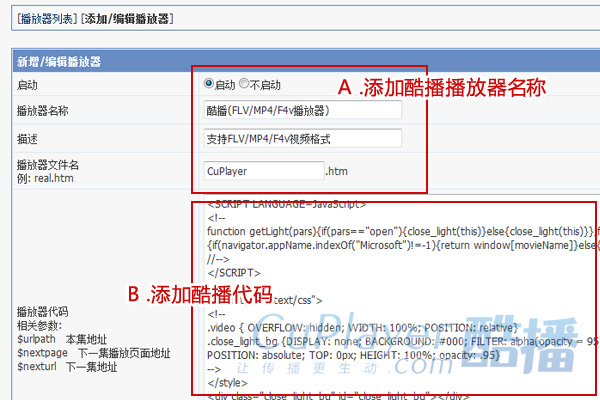Click the .close_light_bg css line
Screen dimensions: 600x400
point(403,341)
